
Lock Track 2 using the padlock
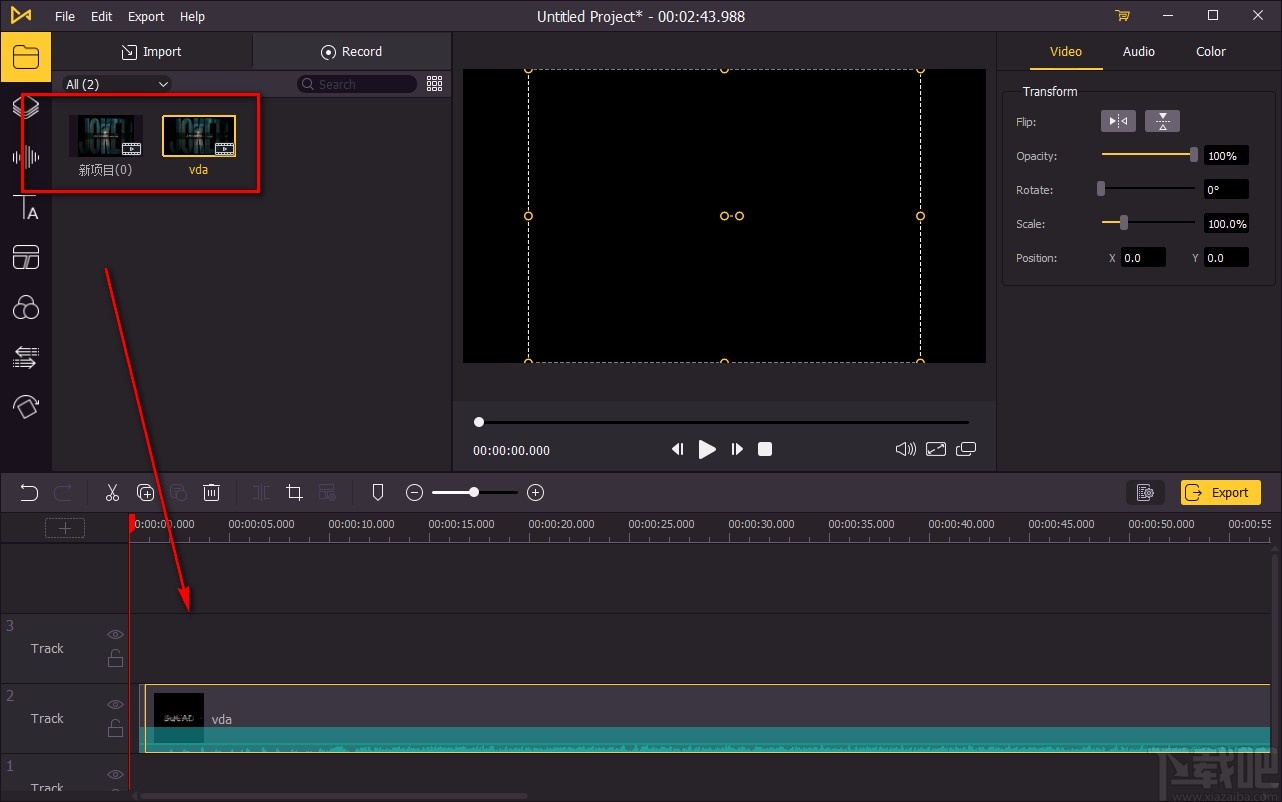click(115, 728)
